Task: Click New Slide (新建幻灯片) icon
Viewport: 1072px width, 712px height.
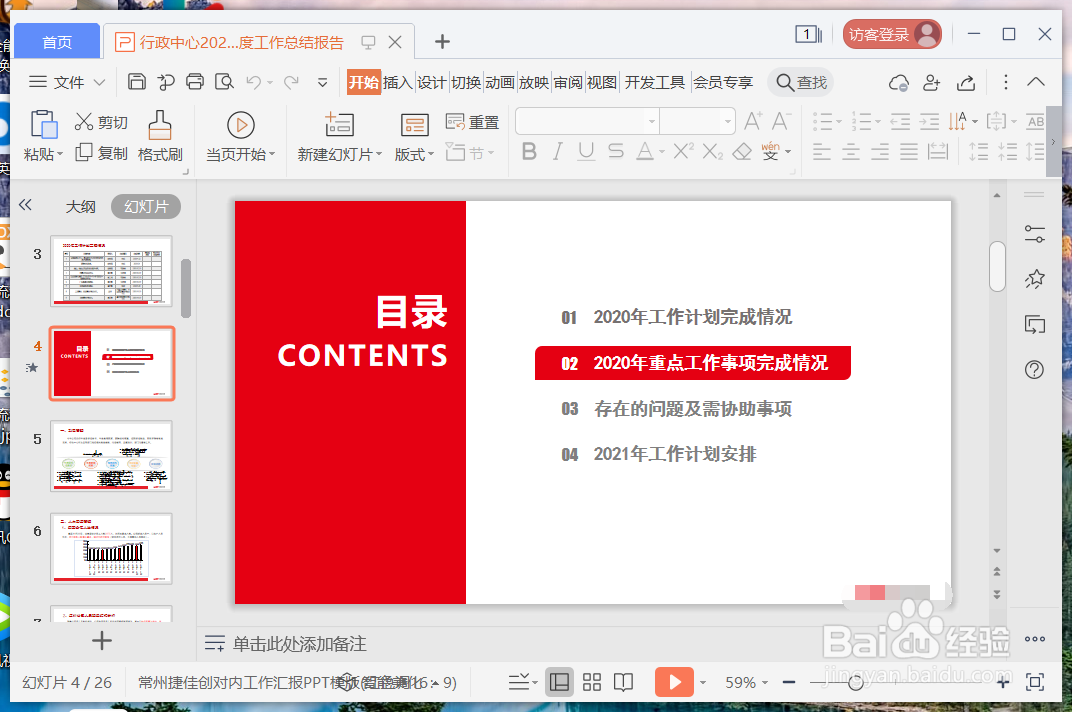Action: pyautogui.click(x=339, y=124)
